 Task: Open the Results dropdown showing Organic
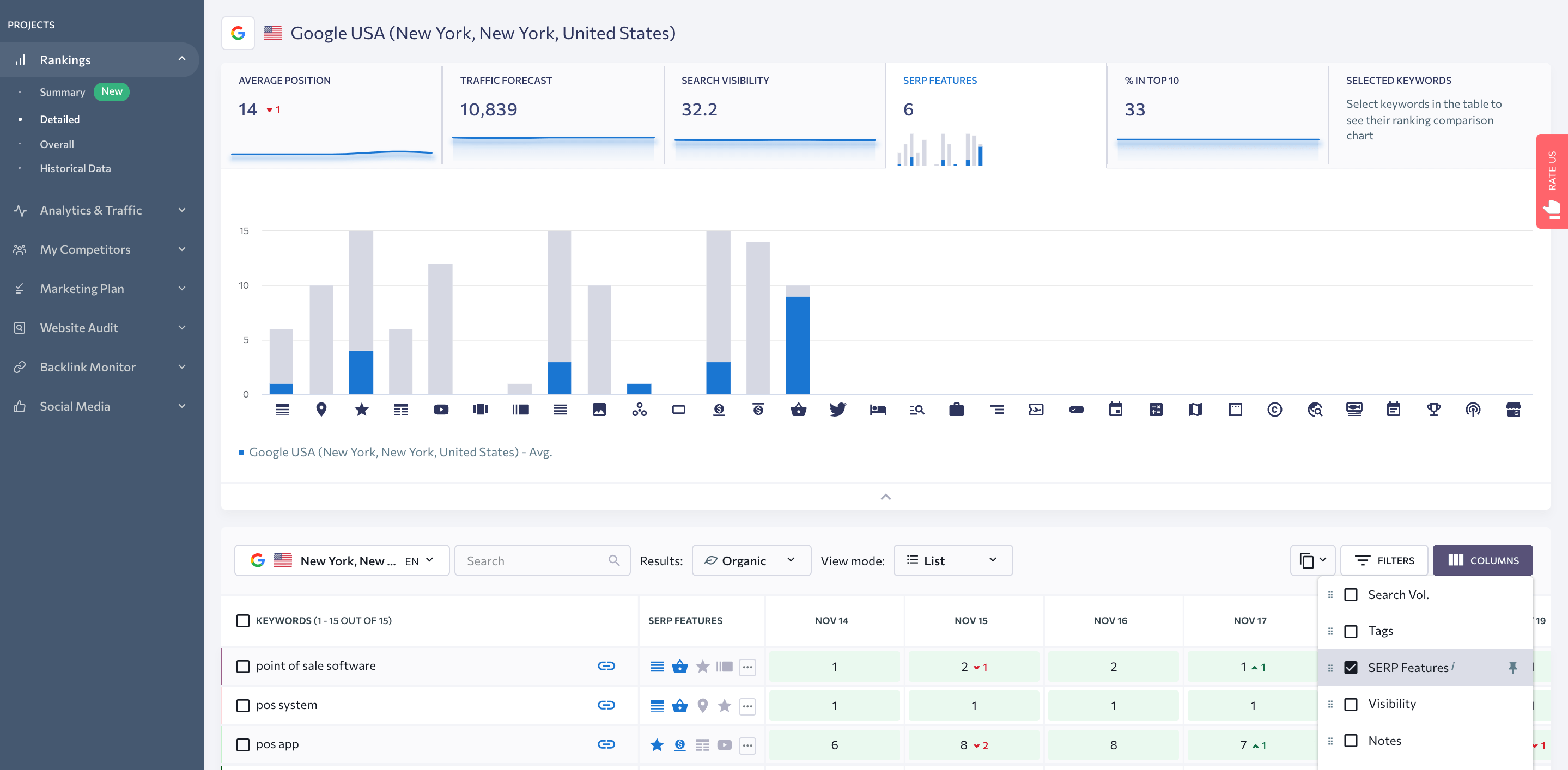point(749,560)
